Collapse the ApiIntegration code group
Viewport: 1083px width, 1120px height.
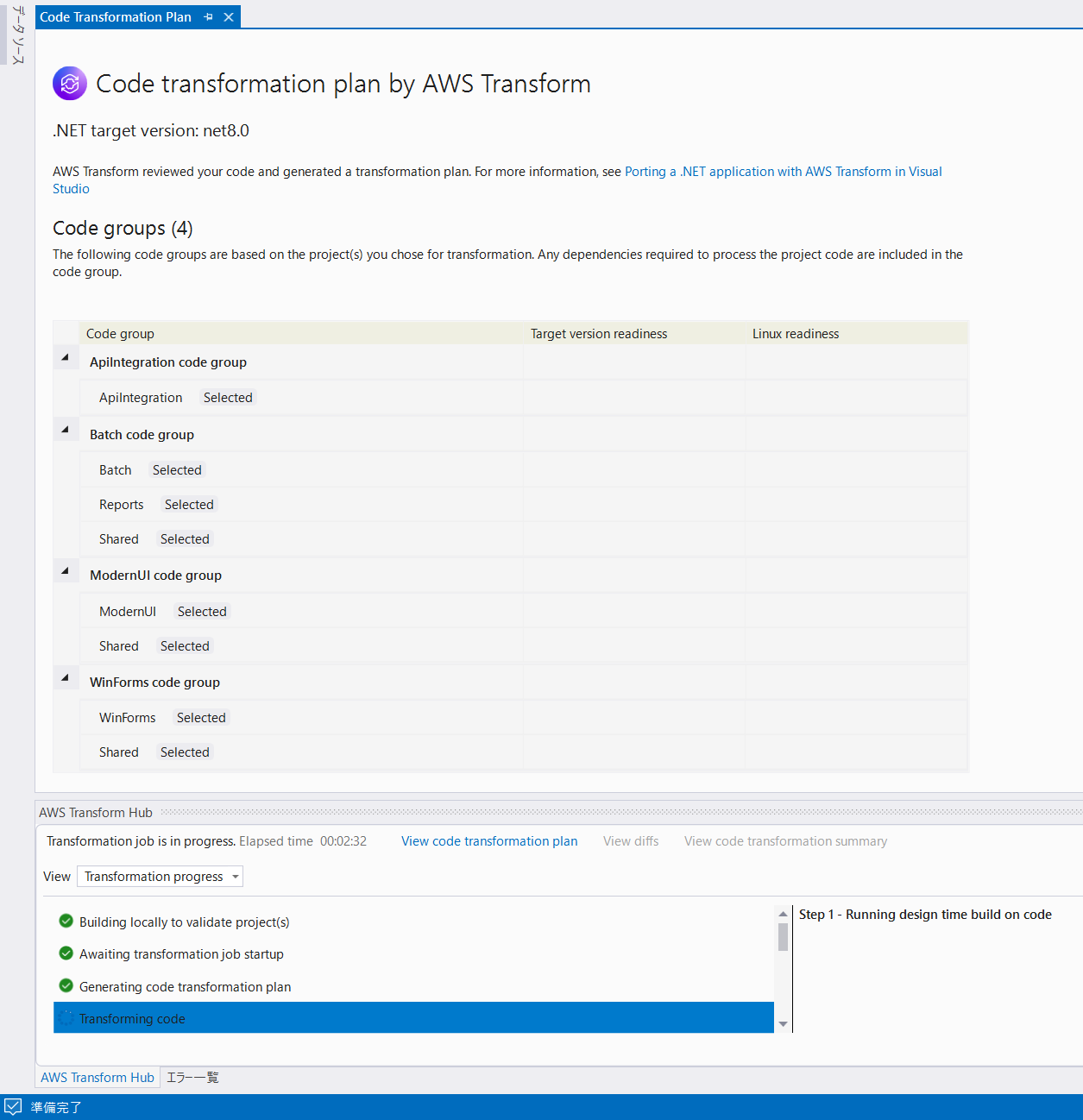pyautogui.click(x=65, y=357)
